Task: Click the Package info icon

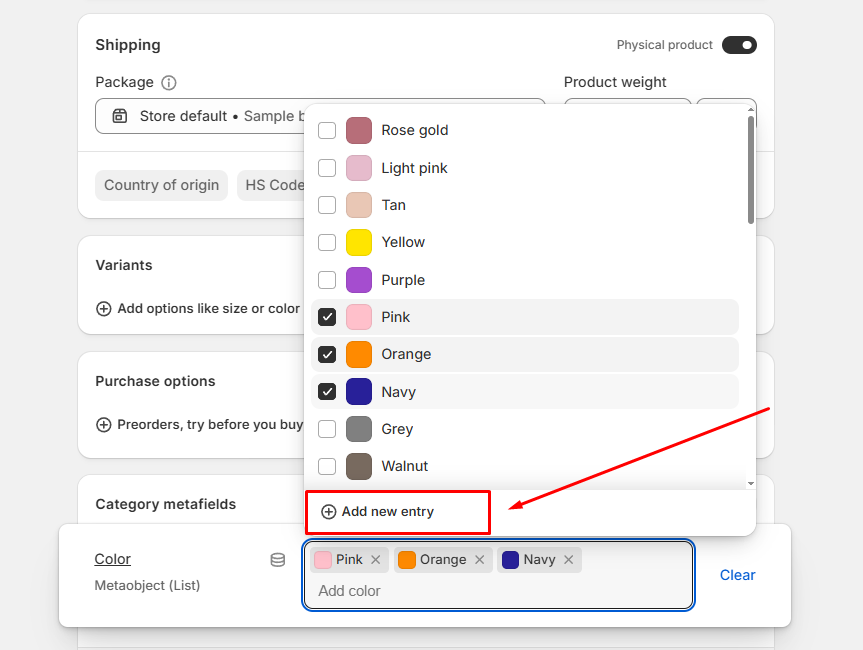Action: click(x=169, y=83)
